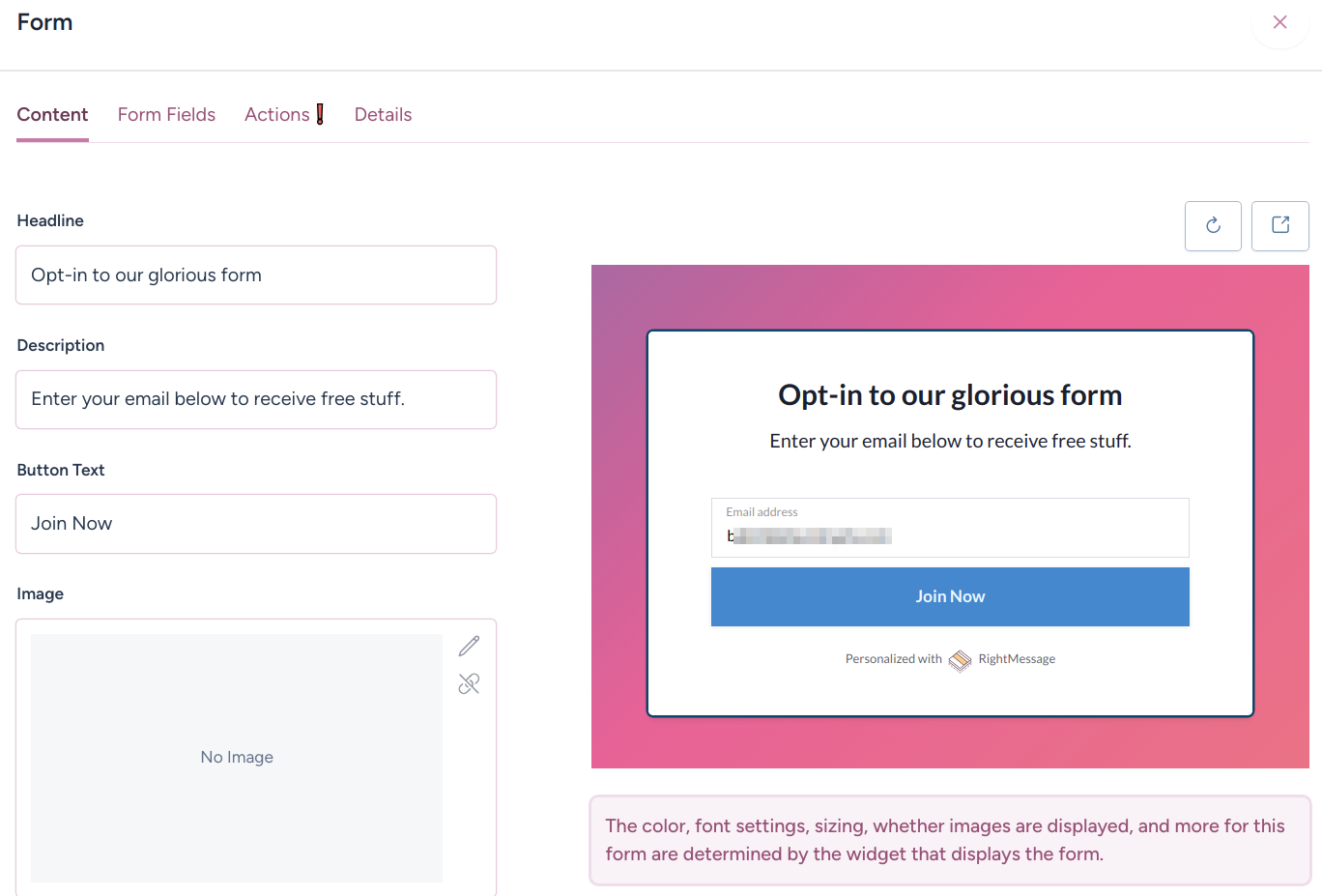This screenshot has height=896, width=1322.
Task: Select the Button Text input box
Action: tap(256, 524)
